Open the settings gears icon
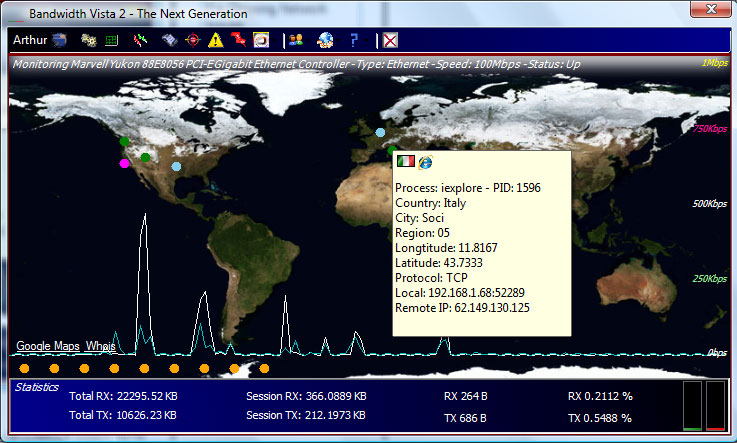 (x=88, y=40)
